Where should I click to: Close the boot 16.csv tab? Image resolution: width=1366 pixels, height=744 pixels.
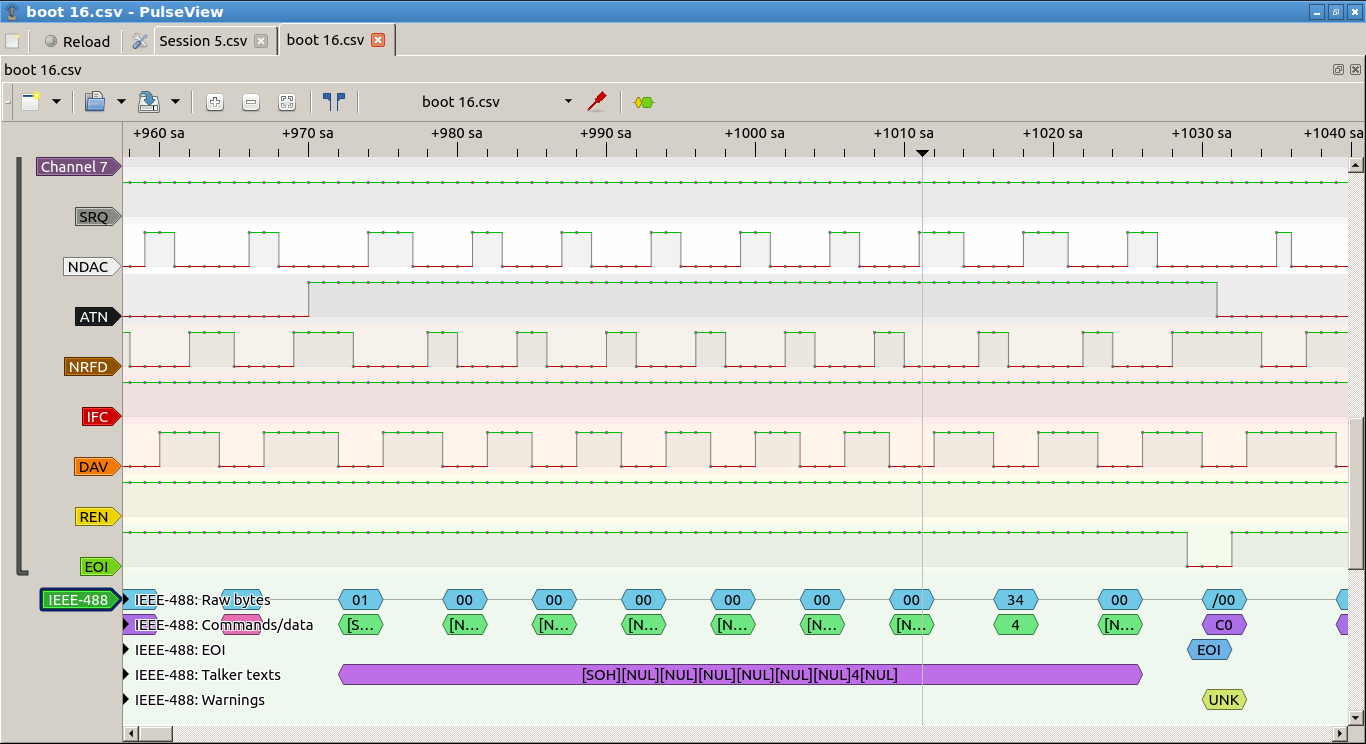coord(378,40)
